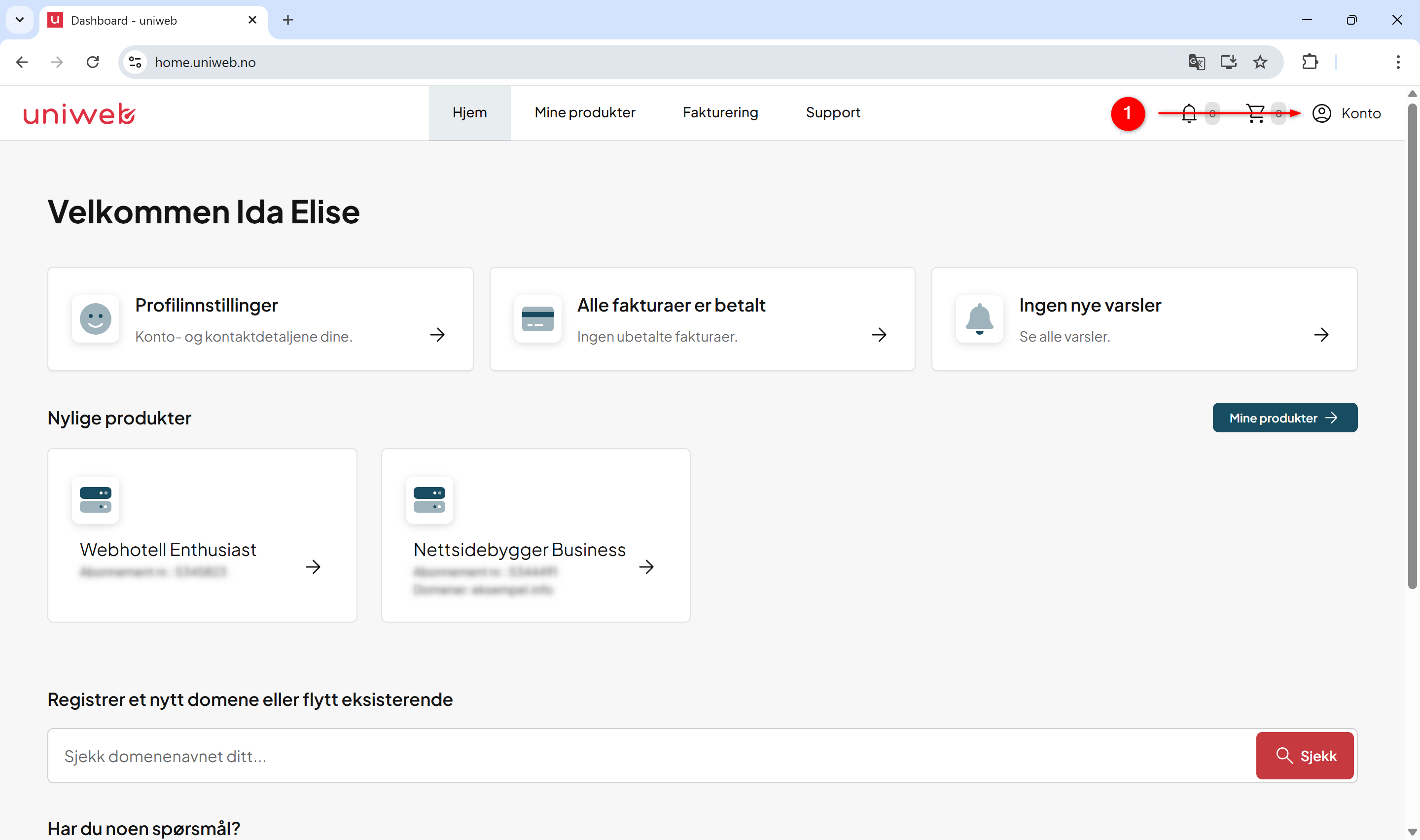Click the text 'Ingen ubetalte fakturaer.'

[657, 337]
